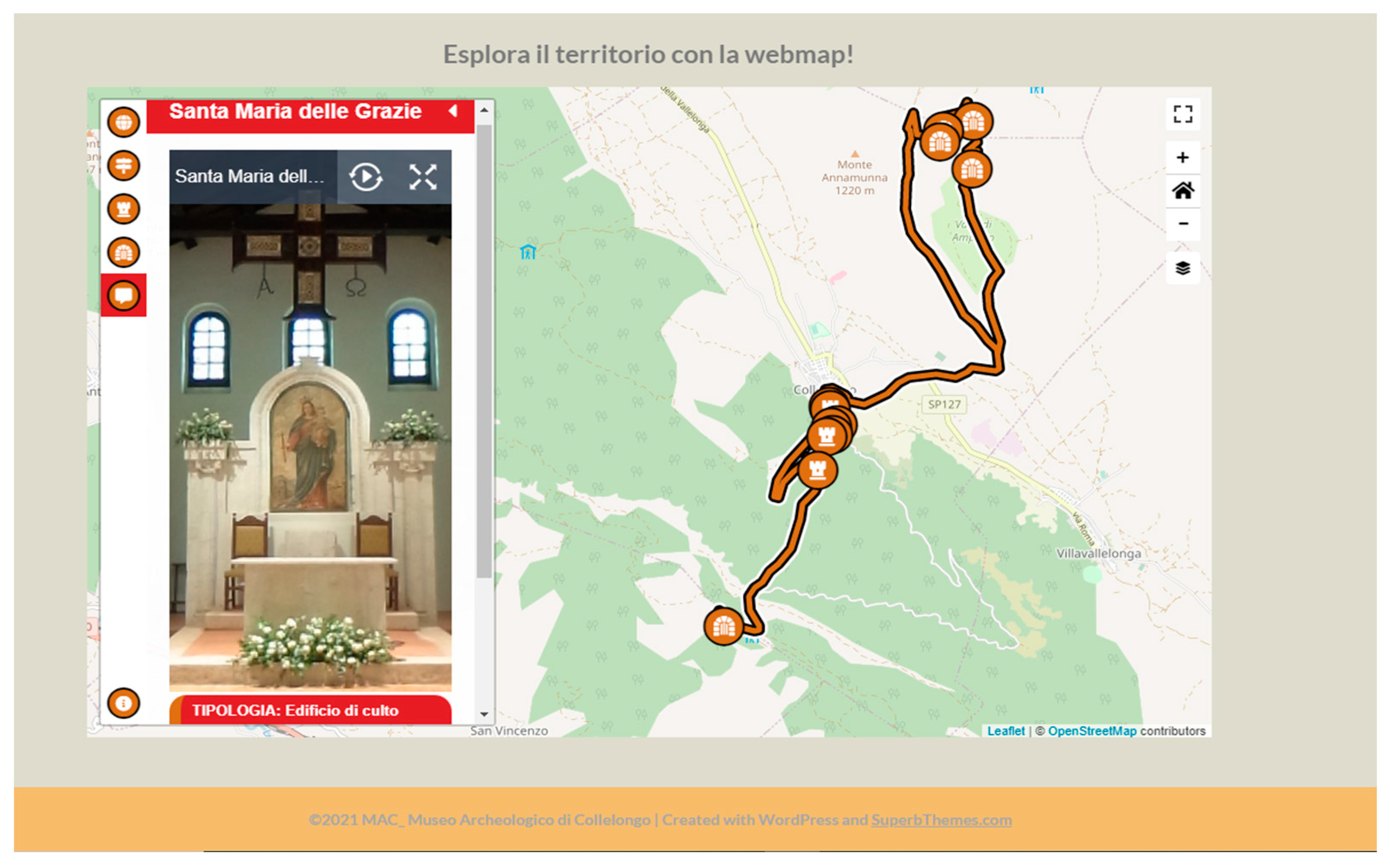1390x868 pixels.
Task: Zoom out on the map
Action: [x=1183, y=223]
